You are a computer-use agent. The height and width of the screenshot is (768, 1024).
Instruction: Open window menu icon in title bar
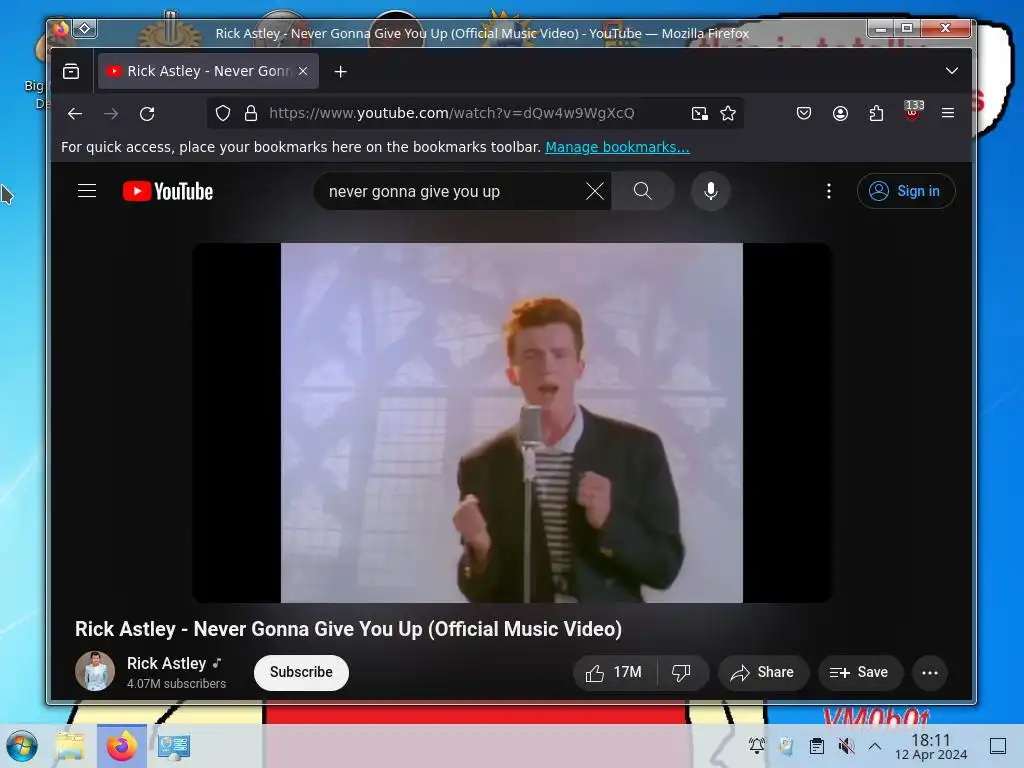click(x=61, y=29)
